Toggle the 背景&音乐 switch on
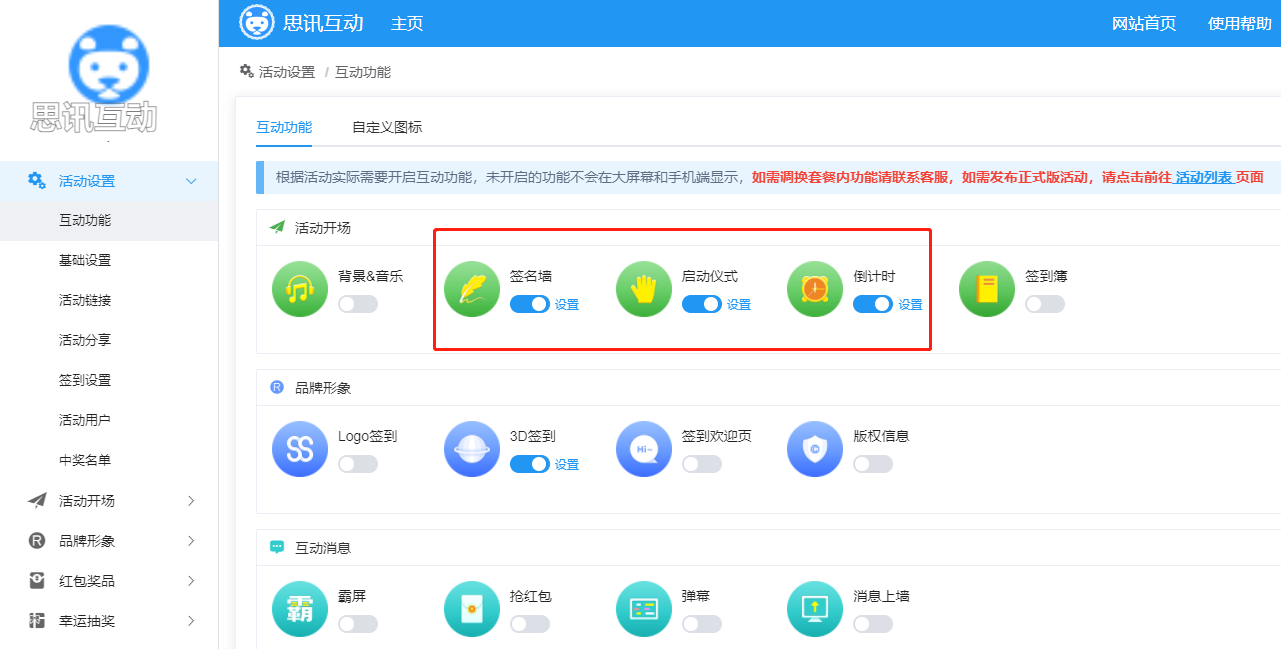 358,304
